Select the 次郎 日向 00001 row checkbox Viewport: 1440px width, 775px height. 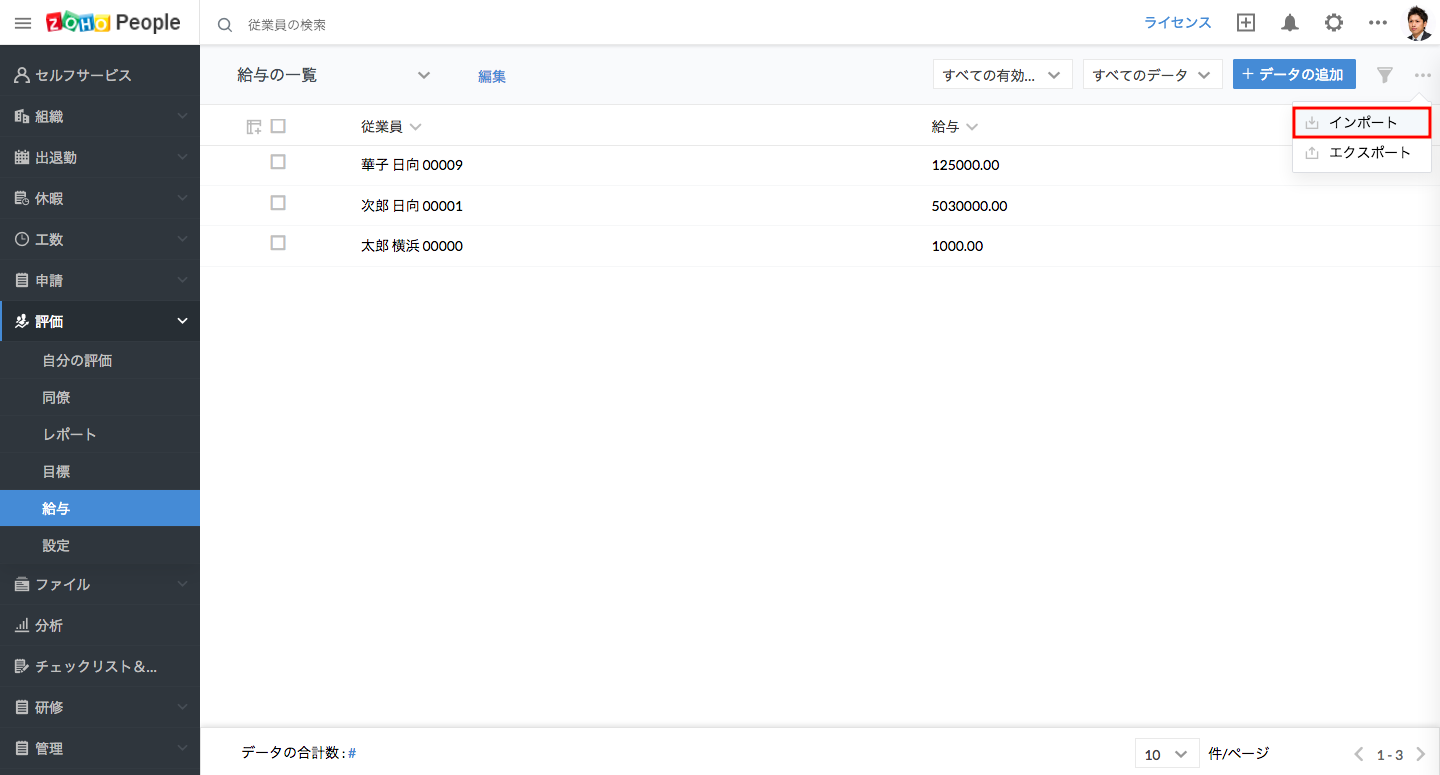pyautogui.click(x=278, y=203)
